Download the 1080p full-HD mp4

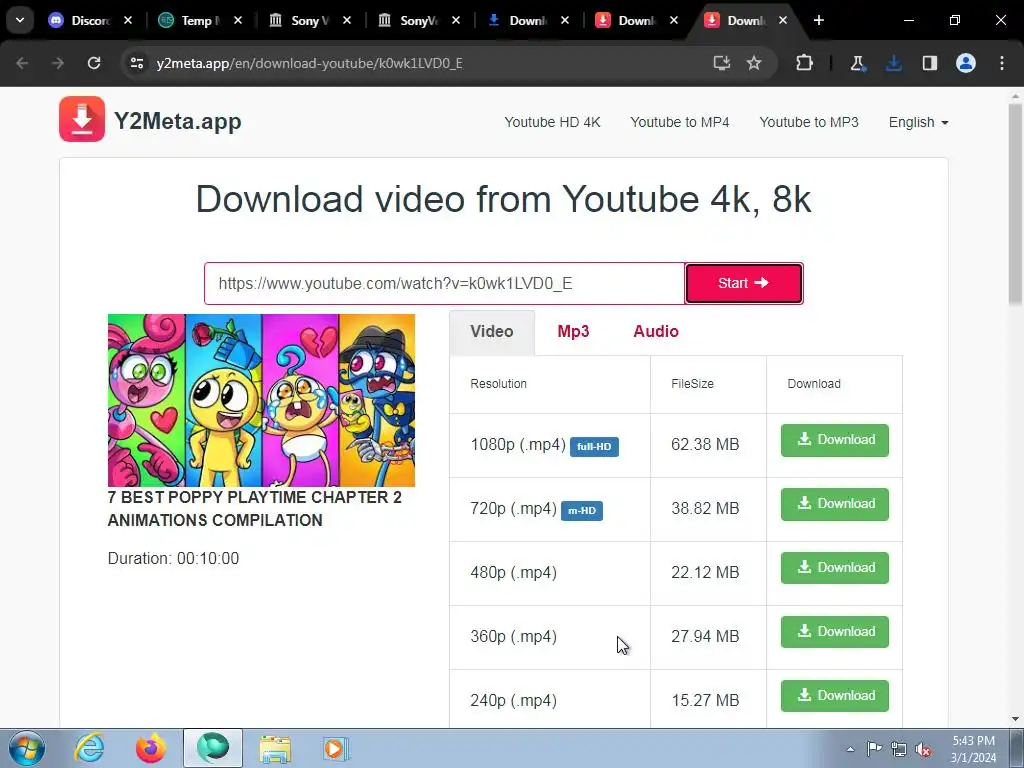coord(835,440)
